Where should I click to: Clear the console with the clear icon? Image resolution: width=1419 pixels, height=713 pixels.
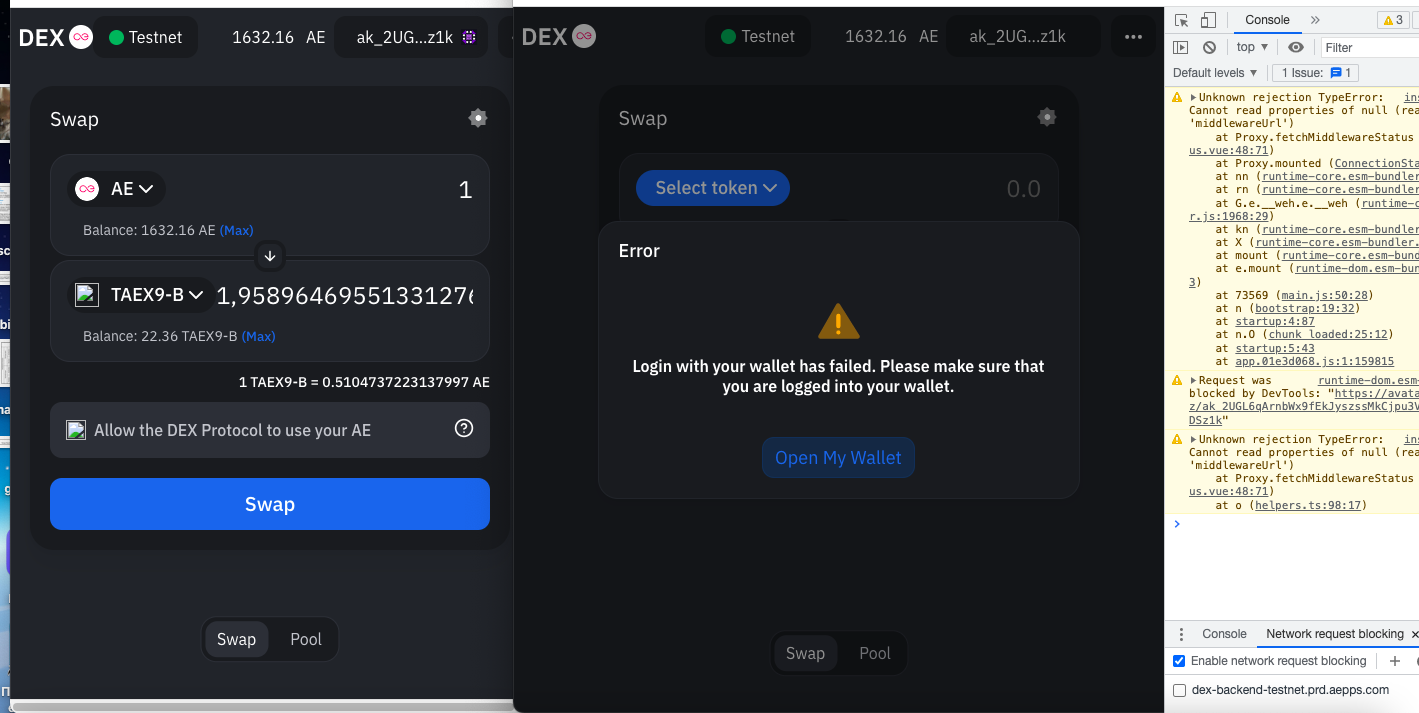pyautogui.click(x=1209, y=47)
